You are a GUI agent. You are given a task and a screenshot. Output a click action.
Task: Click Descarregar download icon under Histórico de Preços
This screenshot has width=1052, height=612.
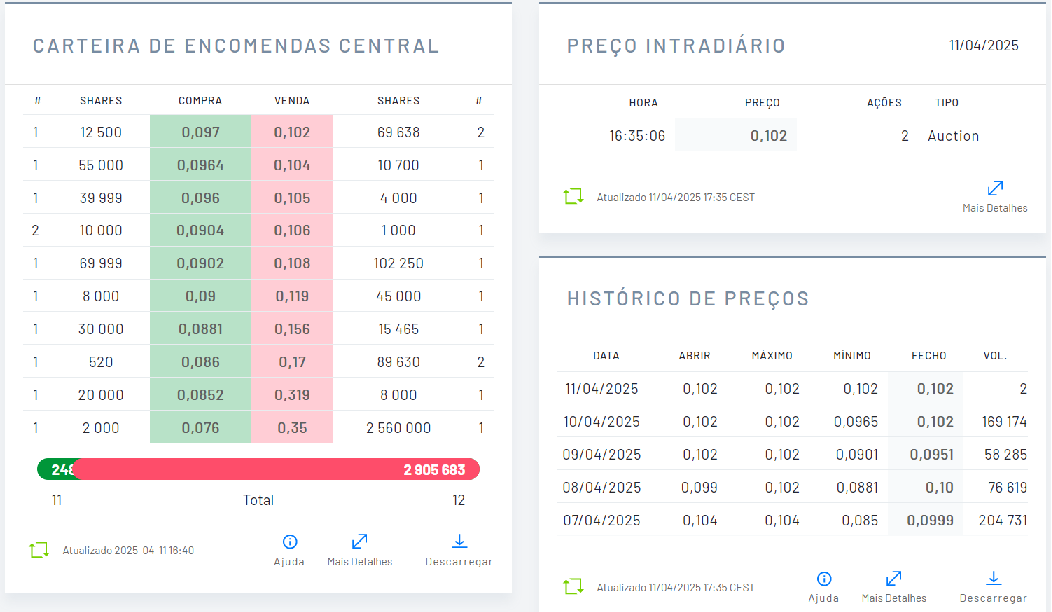click(993, 579)
